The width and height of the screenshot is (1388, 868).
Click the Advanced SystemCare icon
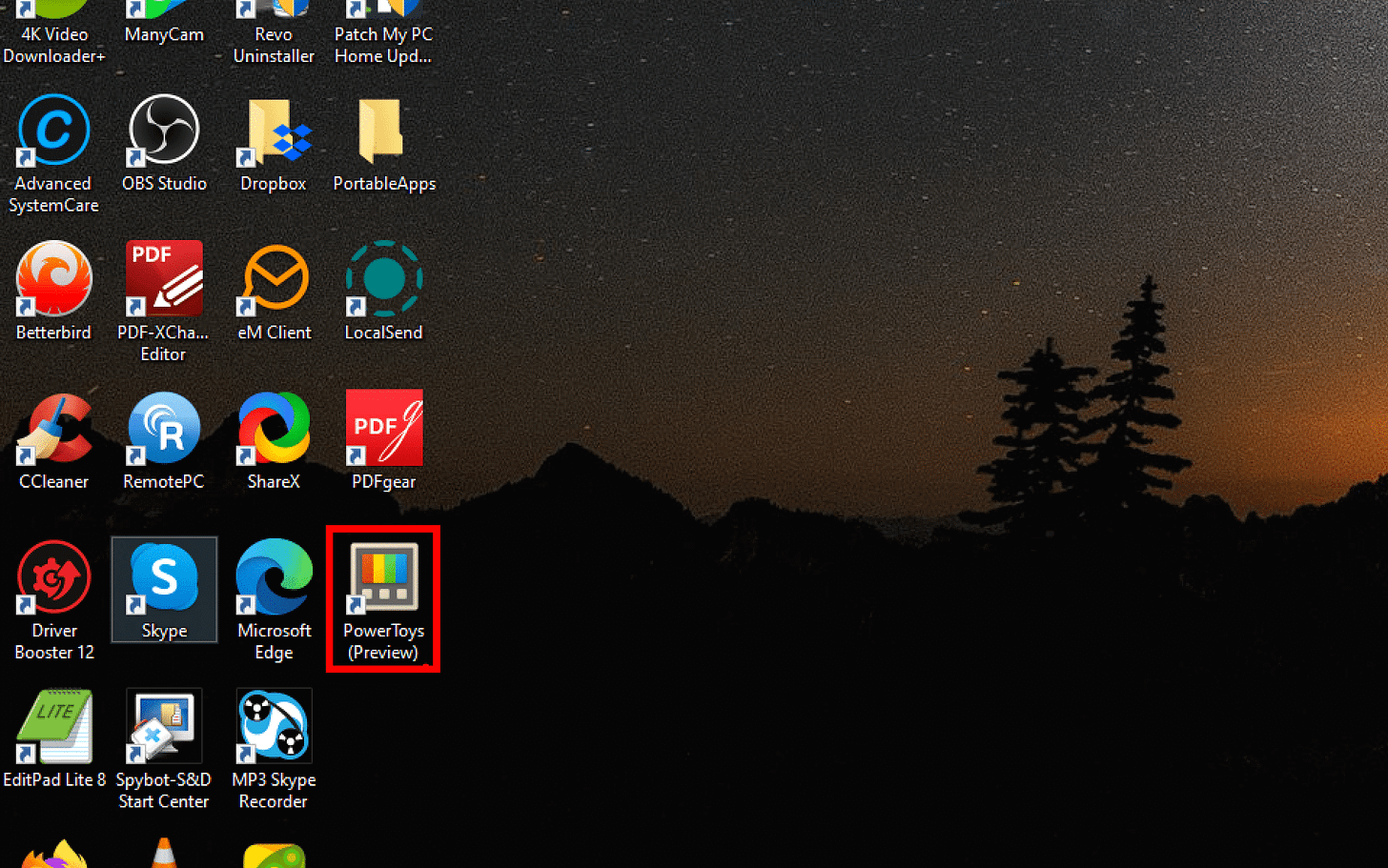point(53,152)
